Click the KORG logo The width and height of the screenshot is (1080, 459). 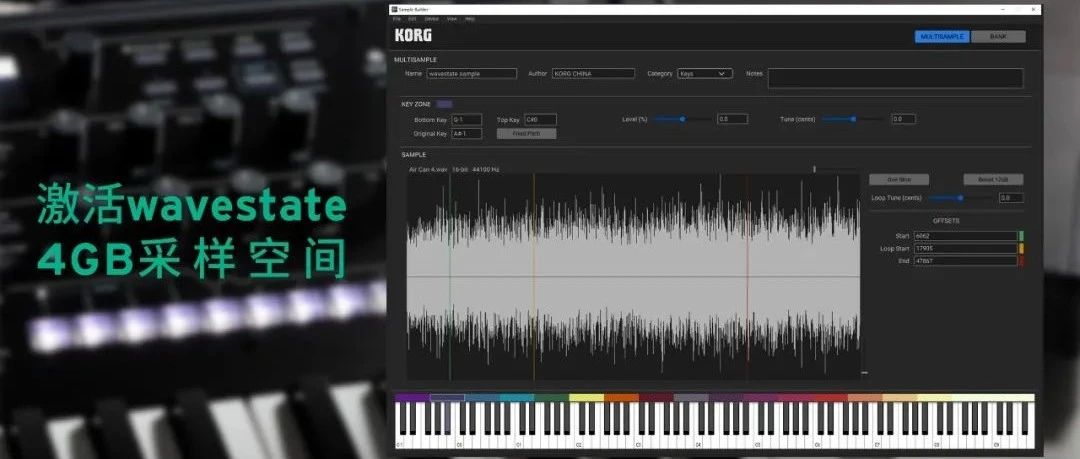(x=413, y=35)
